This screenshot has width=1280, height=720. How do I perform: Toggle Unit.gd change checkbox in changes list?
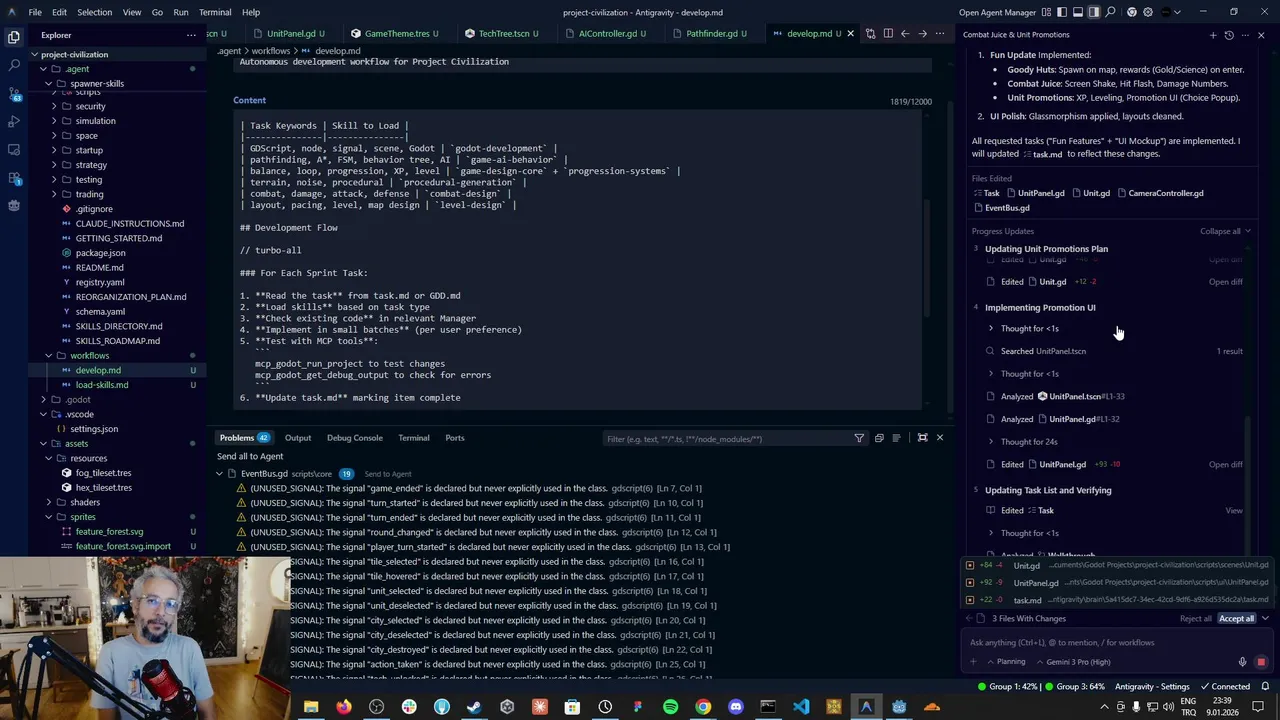pyautogui.click(x=969, y=565)
